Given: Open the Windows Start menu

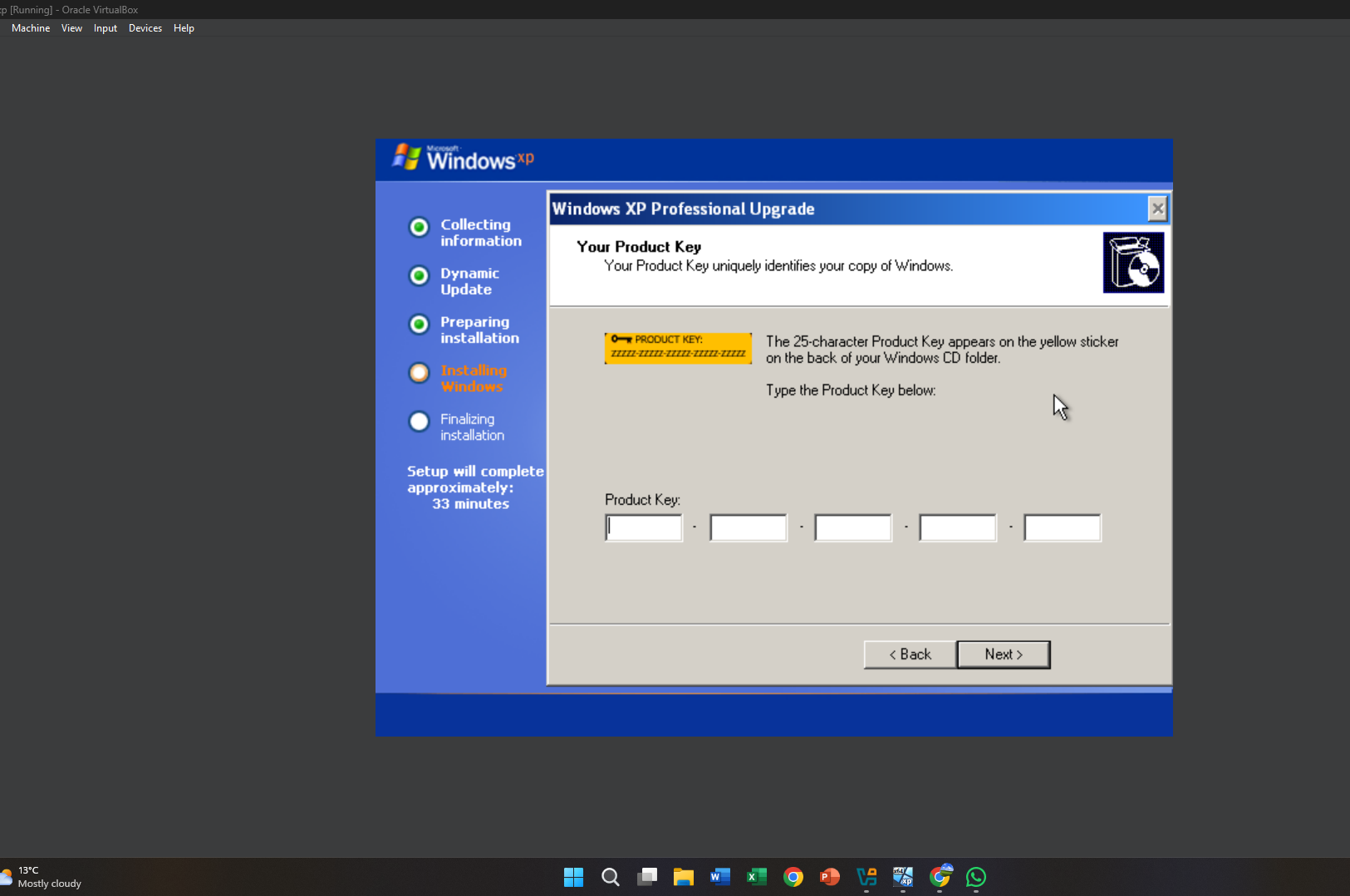Looking at the screenshot, I should pos(573,877).
